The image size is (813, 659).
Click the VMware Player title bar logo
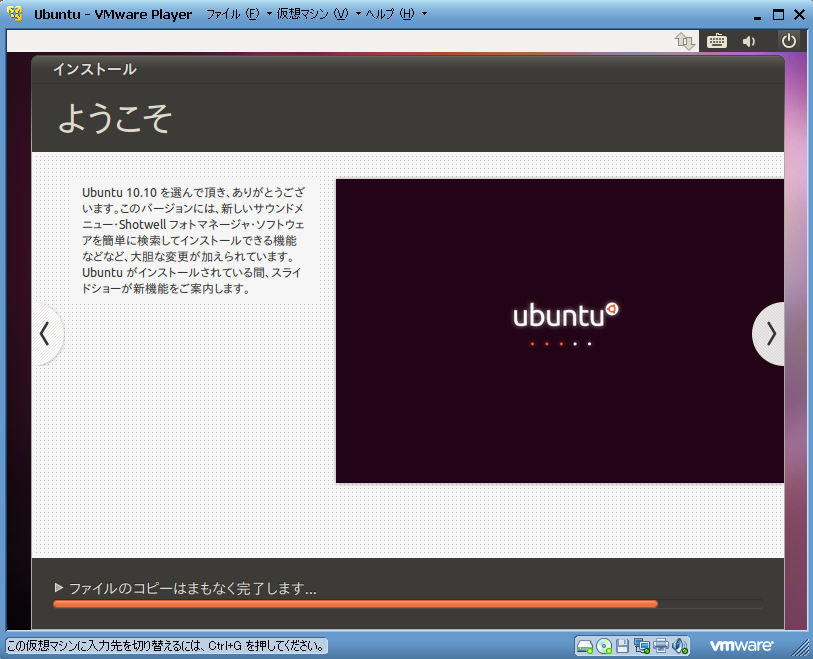(x=15, y=13)
